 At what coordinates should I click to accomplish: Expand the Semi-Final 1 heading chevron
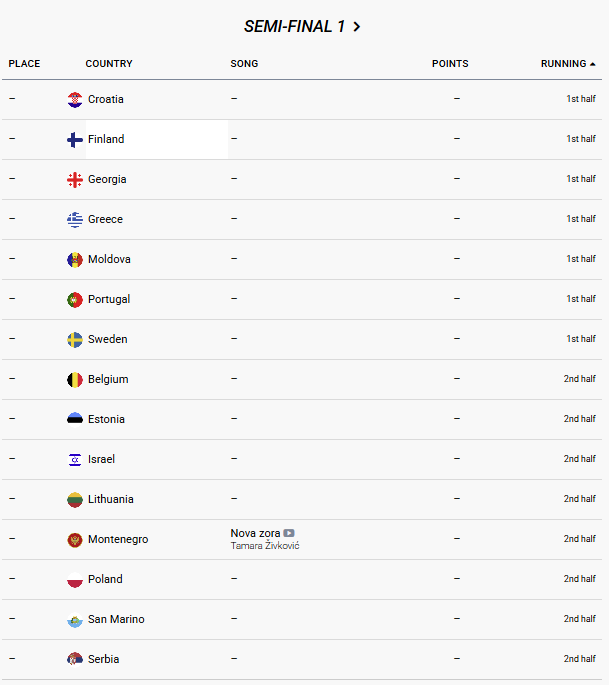pyautogui.click(x=357, y=27)
